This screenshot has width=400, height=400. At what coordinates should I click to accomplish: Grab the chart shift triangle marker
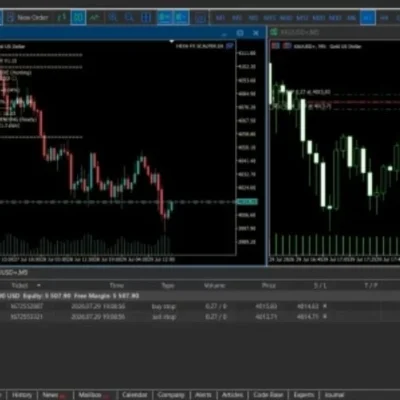[172, 42]
